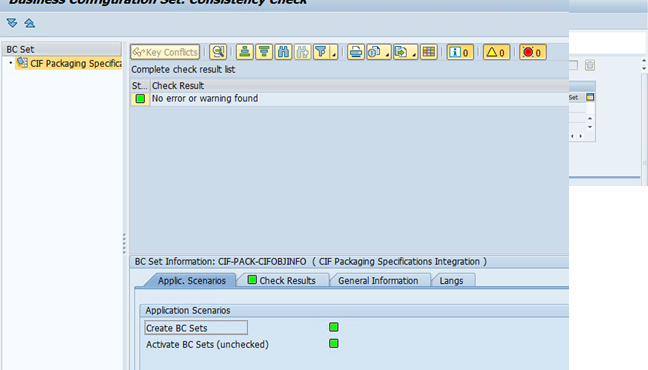Open the Find binoculars tool
Viewport: 648px width, 370px height.
[283, 52]
